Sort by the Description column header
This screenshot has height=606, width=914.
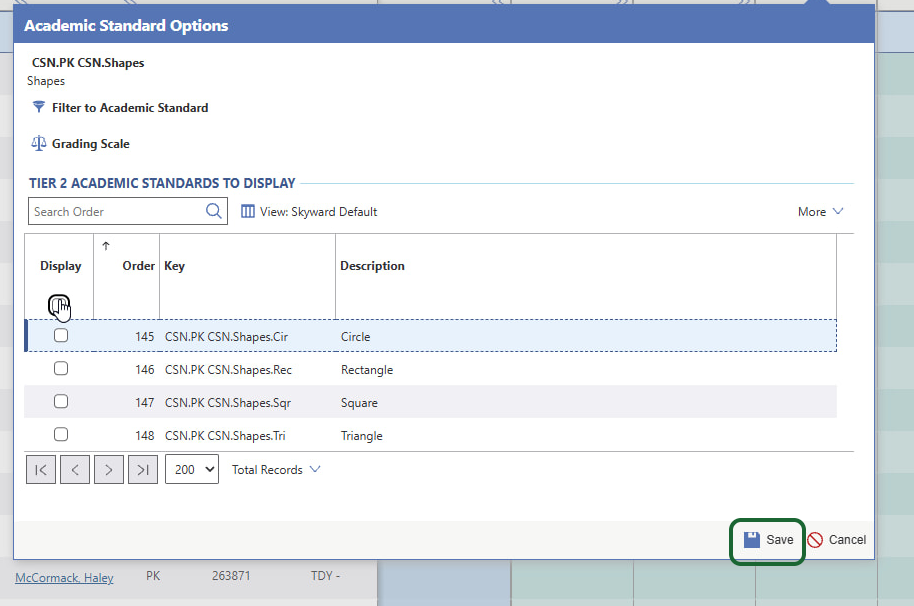(372, 266)
